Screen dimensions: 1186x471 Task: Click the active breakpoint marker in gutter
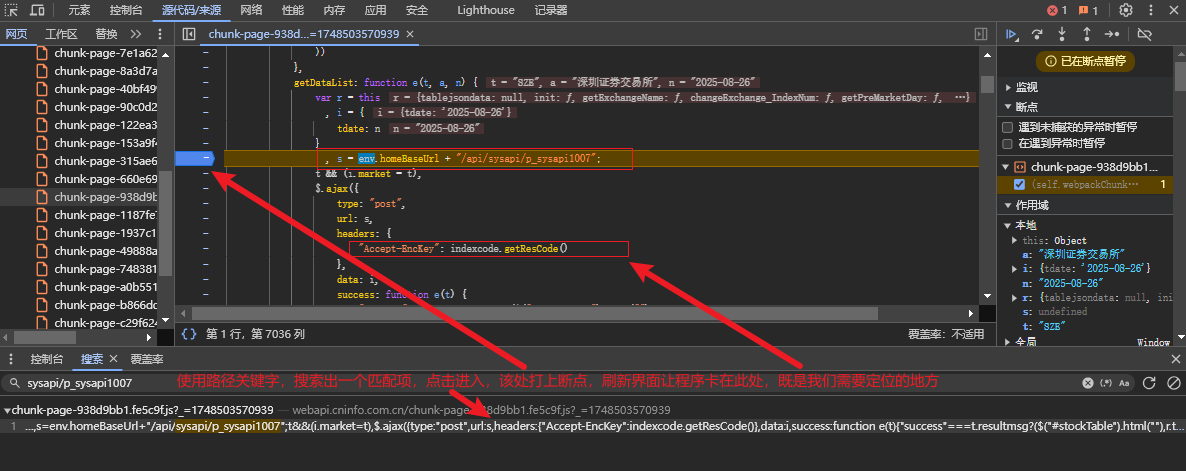click(195, 158)
